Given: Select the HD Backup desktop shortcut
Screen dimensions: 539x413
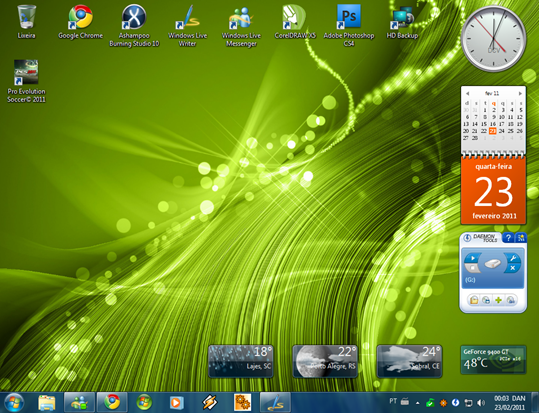Looking at the screenshot, I should click(402, 21).
